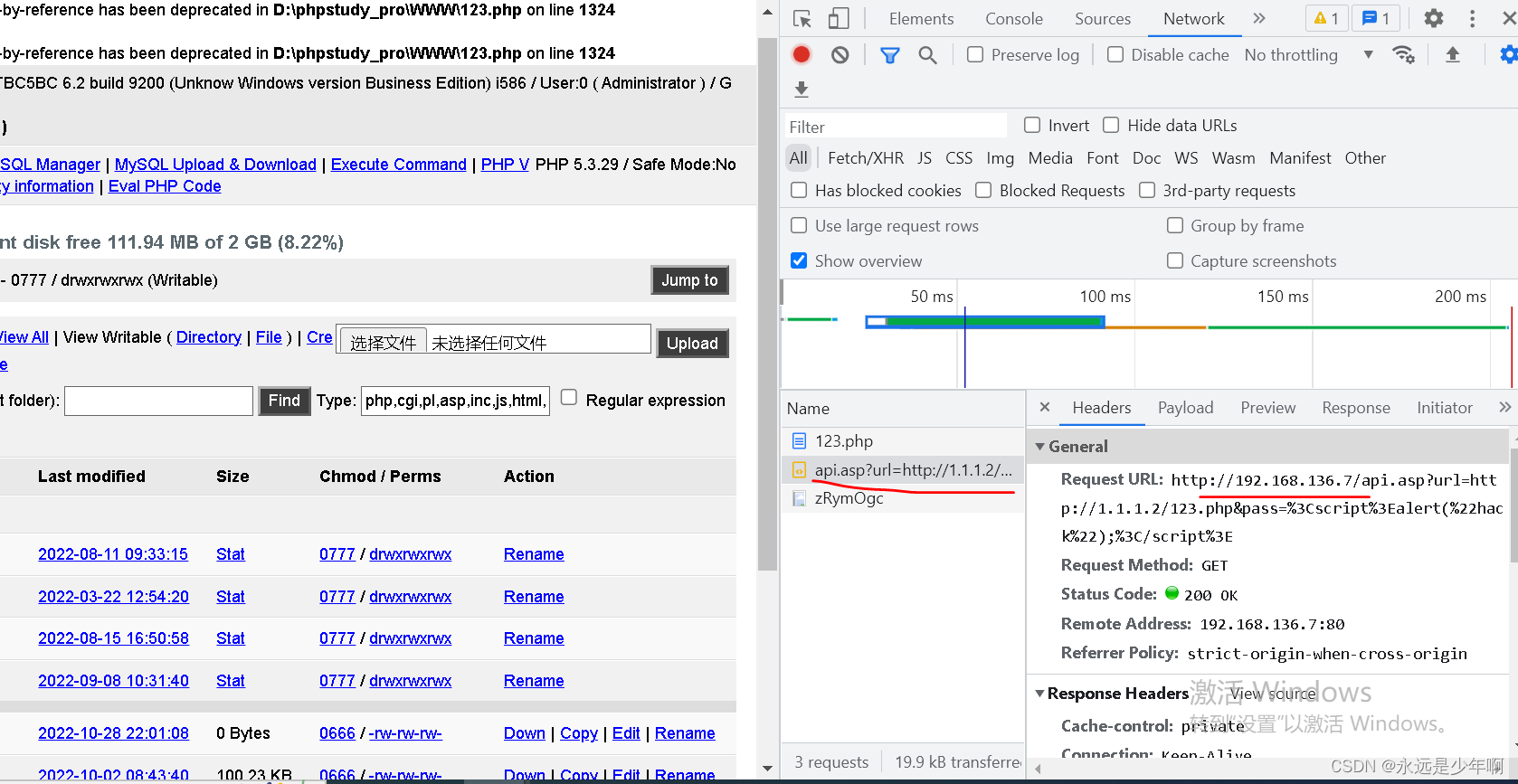This screenshot has width=1518, height=784.
Task: Check Has blocked cookies checkbox
Action: [x=799, y=191]
